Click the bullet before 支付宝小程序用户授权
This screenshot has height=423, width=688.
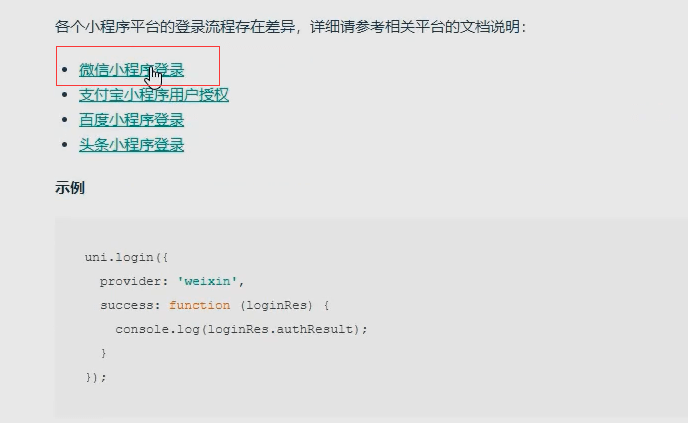(x=65, y=95)
